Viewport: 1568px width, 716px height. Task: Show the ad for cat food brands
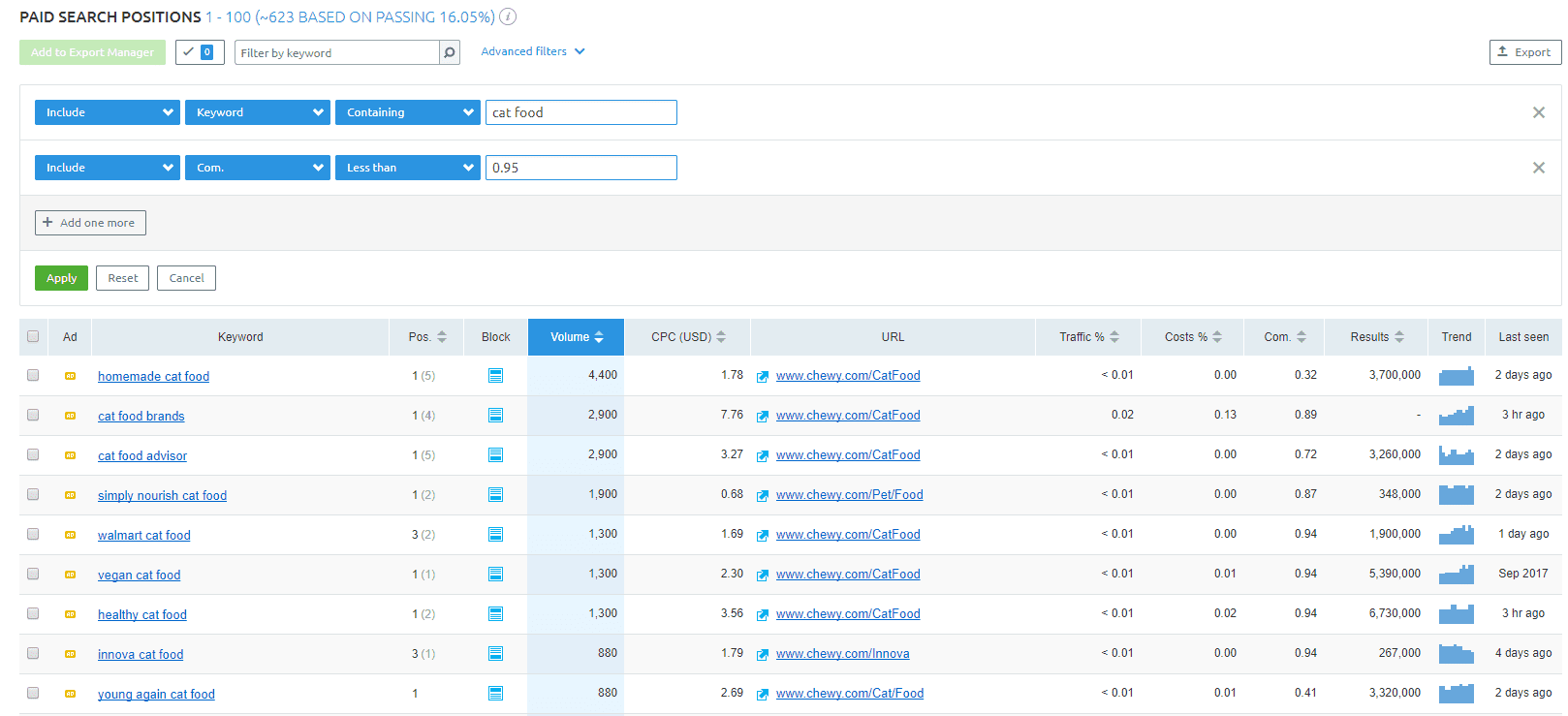pyautogui.click(x=70, y=415)
